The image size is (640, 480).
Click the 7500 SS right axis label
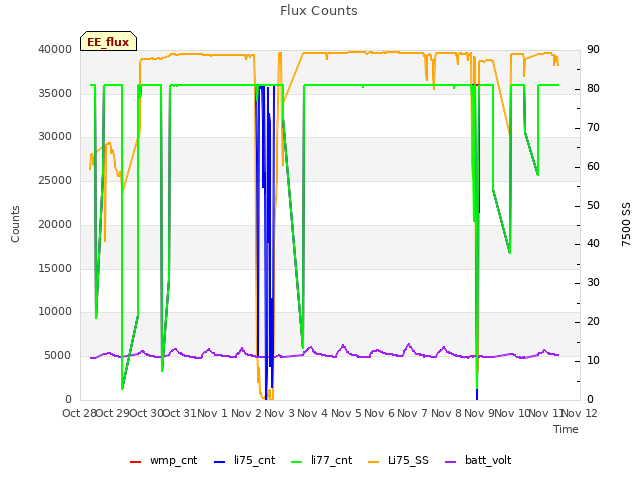click(626, 224)
